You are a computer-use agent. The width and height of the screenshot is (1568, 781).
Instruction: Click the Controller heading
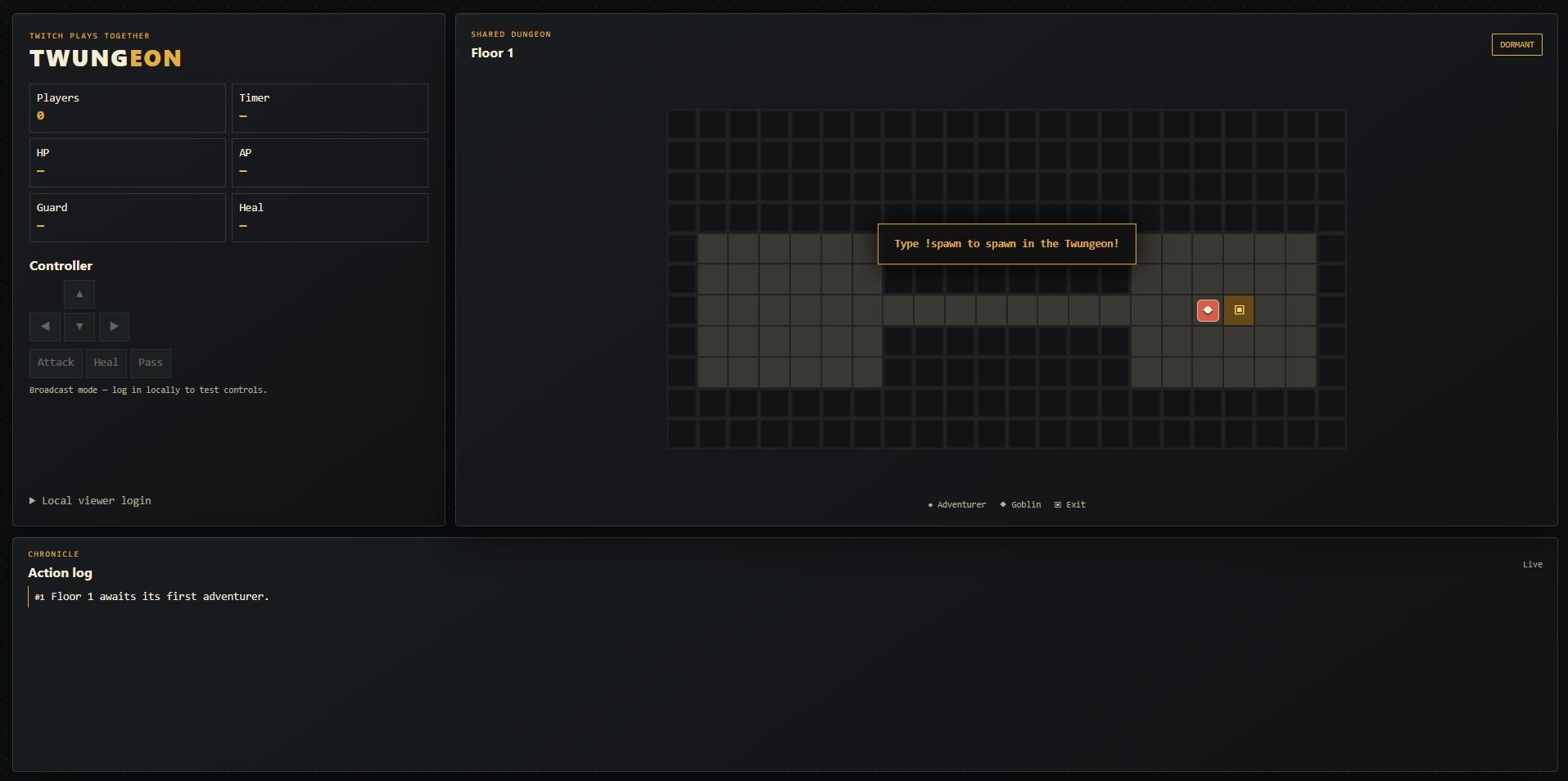point(61,266)
